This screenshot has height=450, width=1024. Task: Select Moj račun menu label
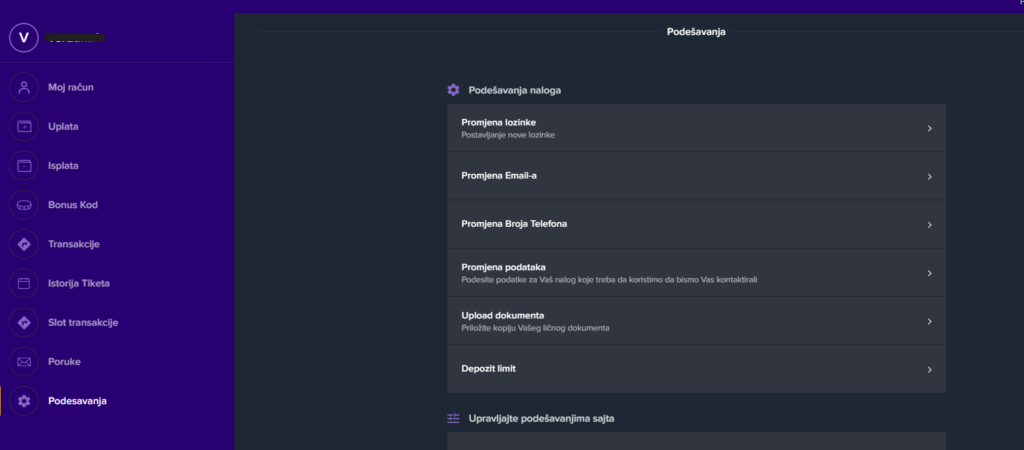[71, 87]
